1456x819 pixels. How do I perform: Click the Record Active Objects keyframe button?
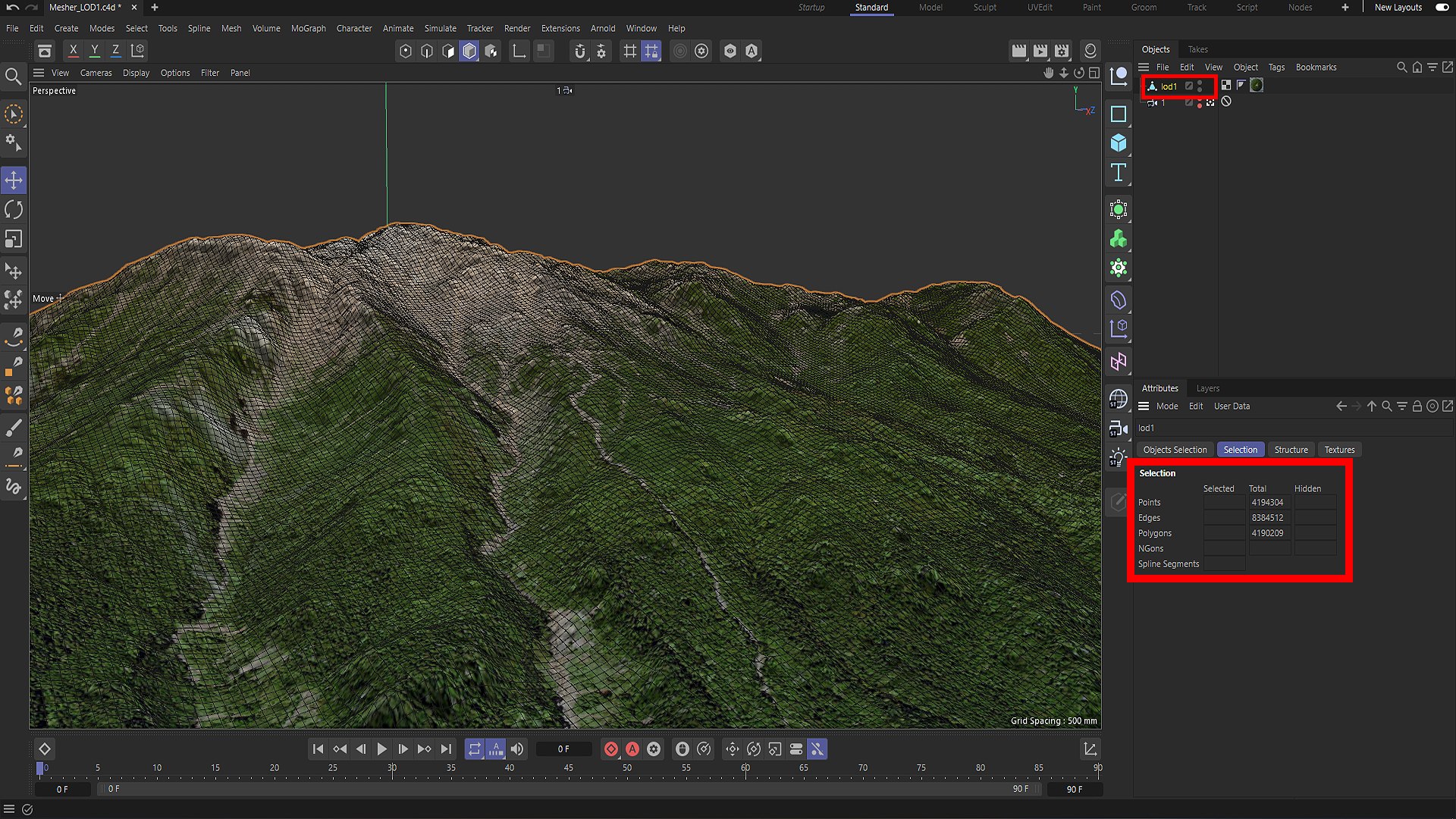click(x=611, y=749)
